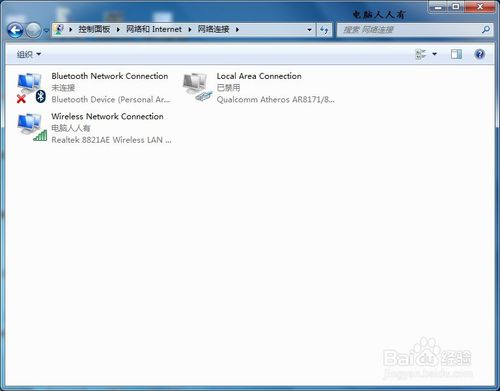
Task: Click the Qualcomm Atheros AR8171 adapter text
Action: [x=275, y=99]
